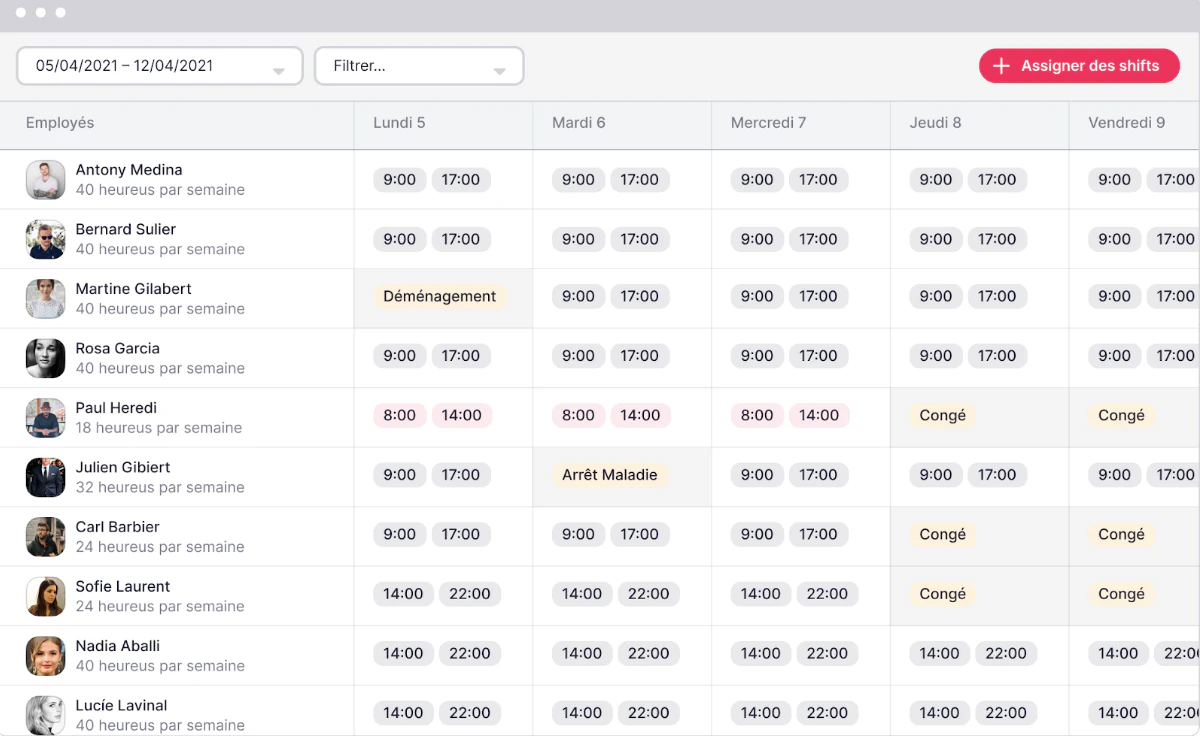Screen dimensions: 1200x736
Task: Click Rosa Garcia's 9:00 start on Mercredi
Action: 757,356
